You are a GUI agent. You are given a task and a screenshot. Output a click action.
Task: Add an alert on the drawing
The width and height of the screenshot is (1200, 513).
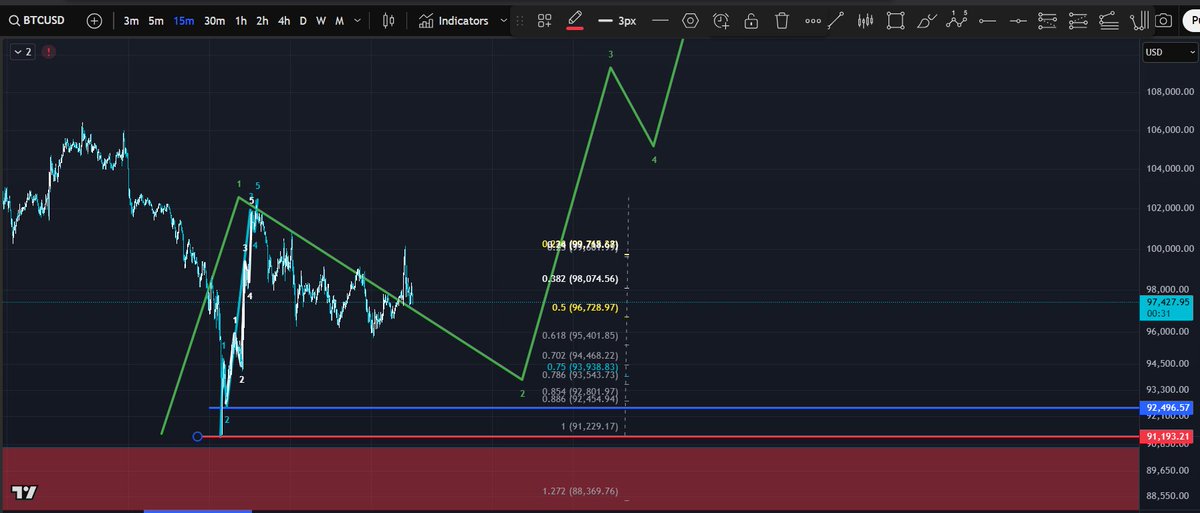click(x=721, y=20)
